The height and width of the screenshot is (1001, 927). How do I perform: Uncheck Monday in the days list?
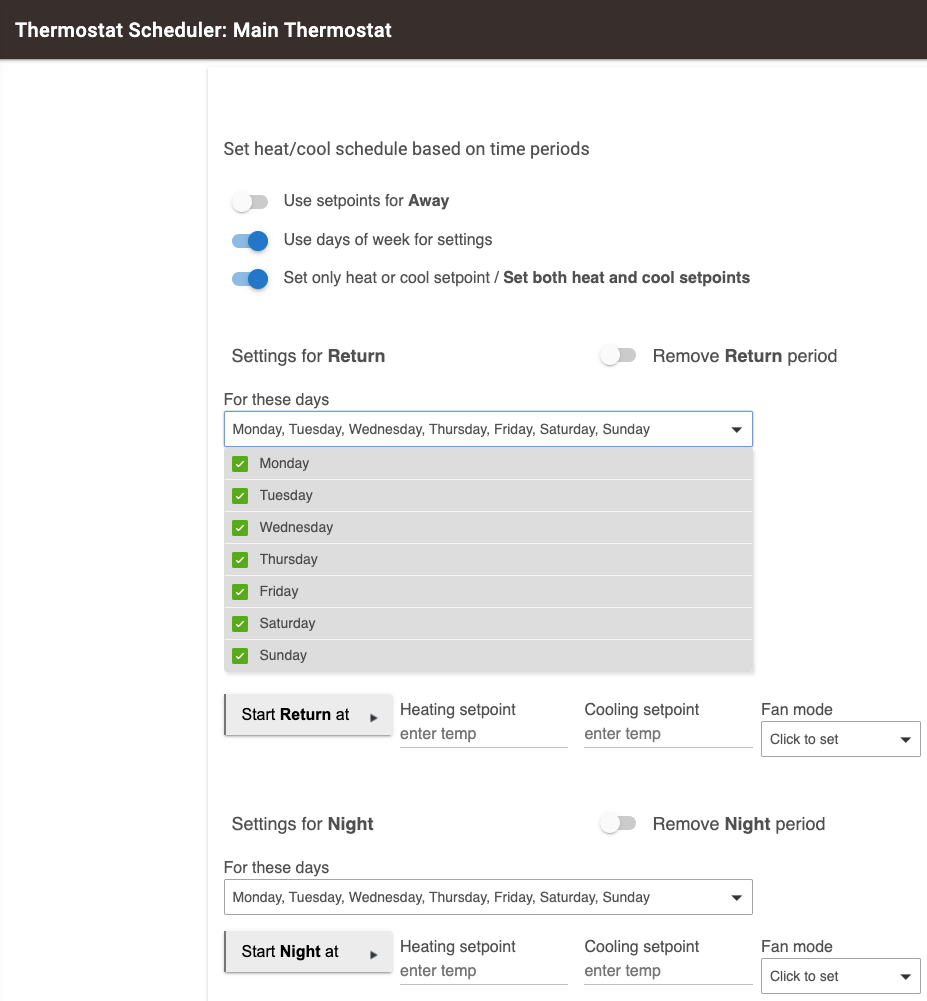[240, 464]
